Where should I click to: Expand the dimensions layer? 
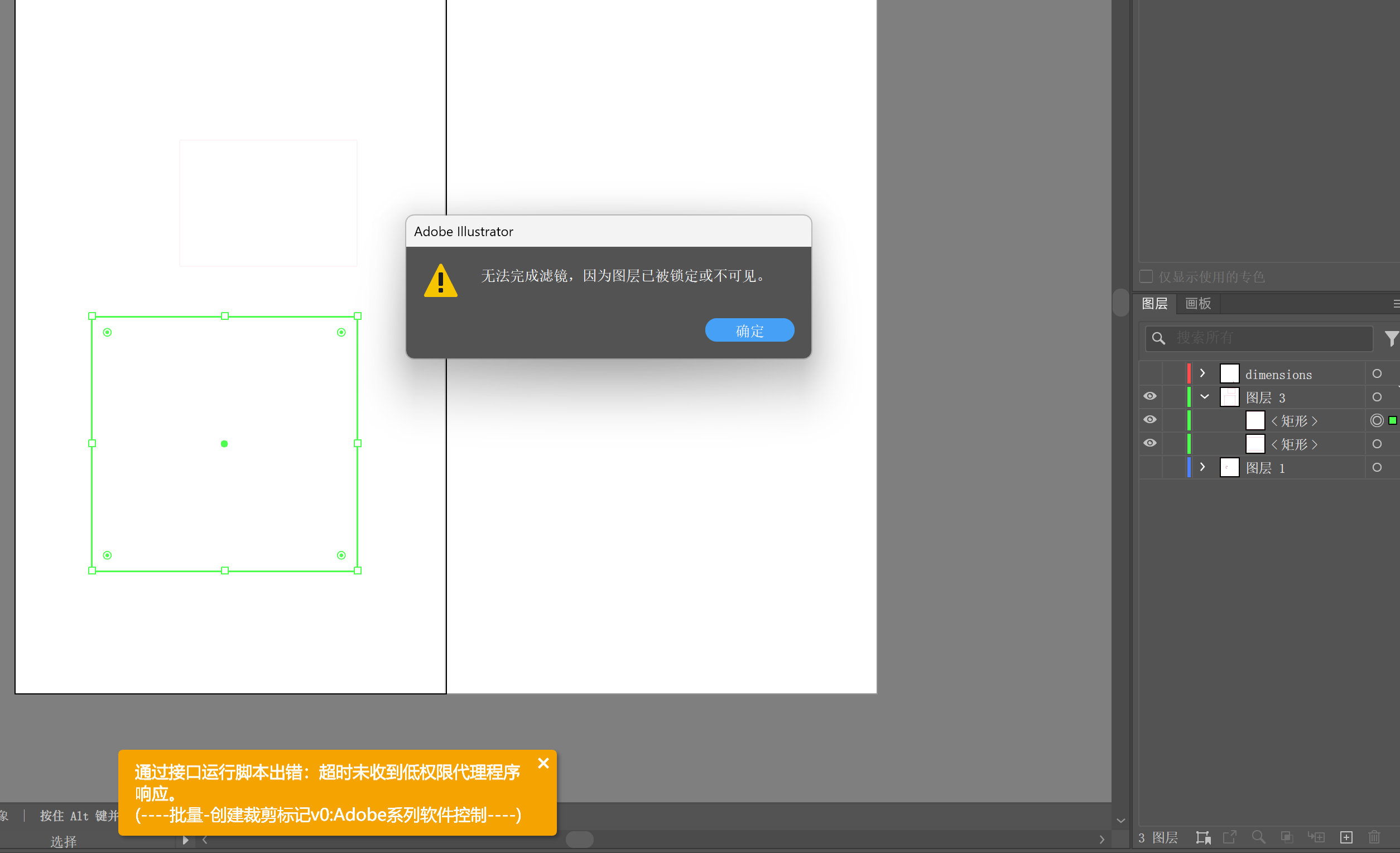(x=1202, y=373)
